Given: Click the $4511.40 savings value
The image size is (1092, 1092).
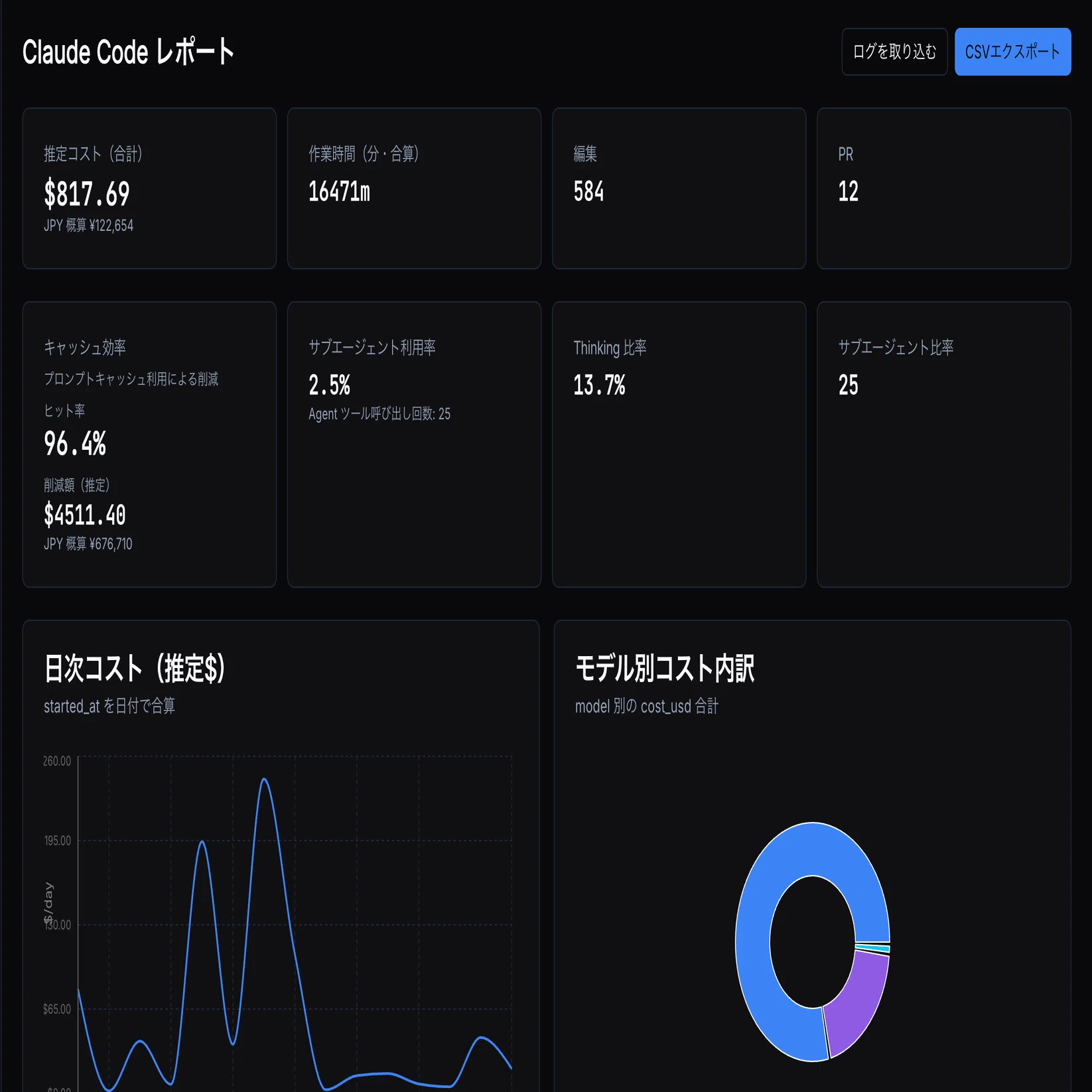Looking at the screenshot, I should pyautogui.click(x=85, y=515).
